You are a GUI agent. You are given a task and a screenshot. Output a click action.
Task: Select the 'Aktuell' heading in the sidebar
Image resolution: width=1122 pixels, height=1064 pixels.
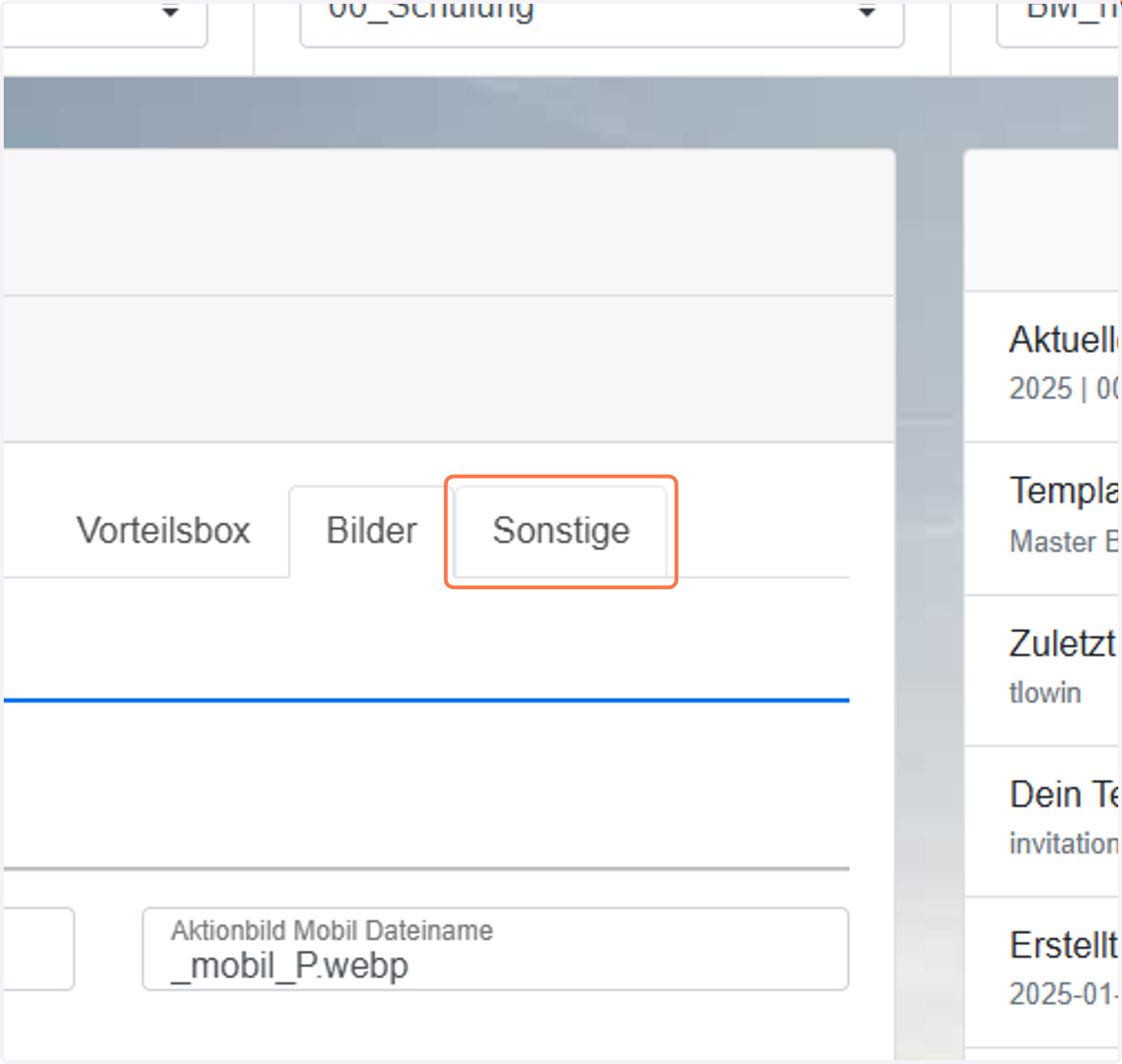pyautogui.click(x=1063, y=339)
